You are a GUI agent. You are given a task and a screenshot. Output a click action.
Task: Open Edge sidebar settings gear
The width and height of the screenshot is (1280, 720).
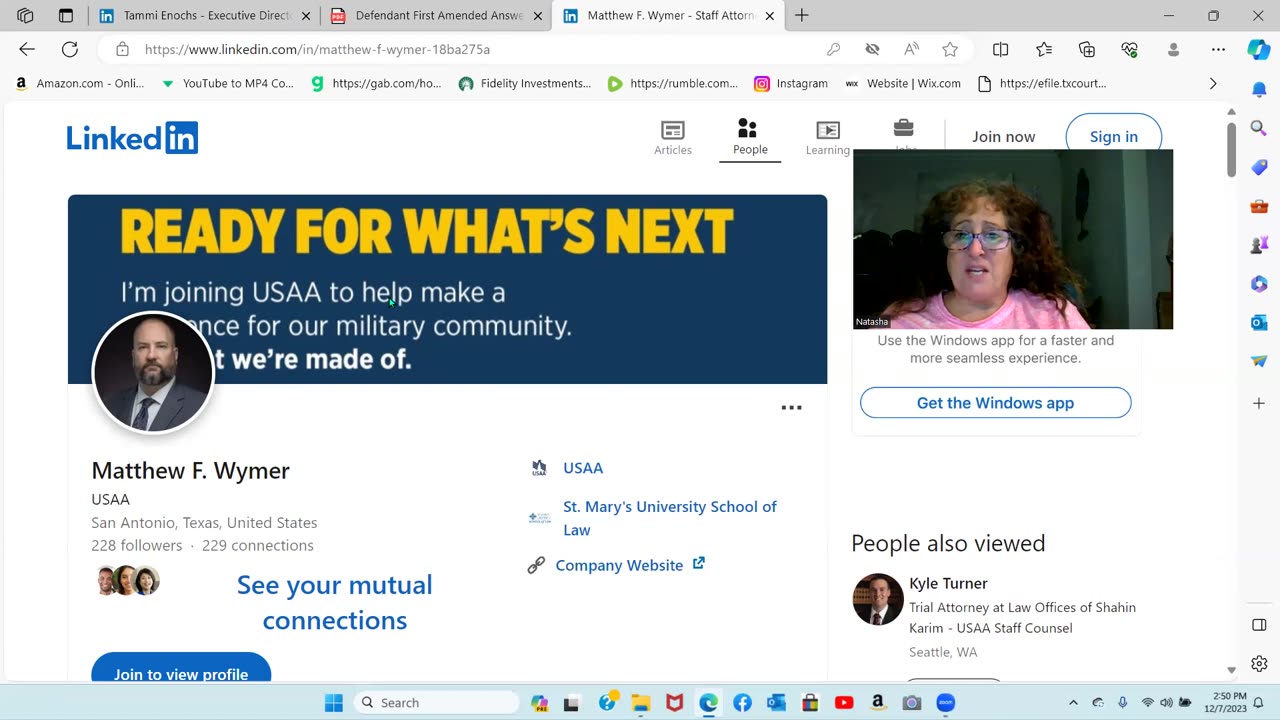coord(1259,664)
